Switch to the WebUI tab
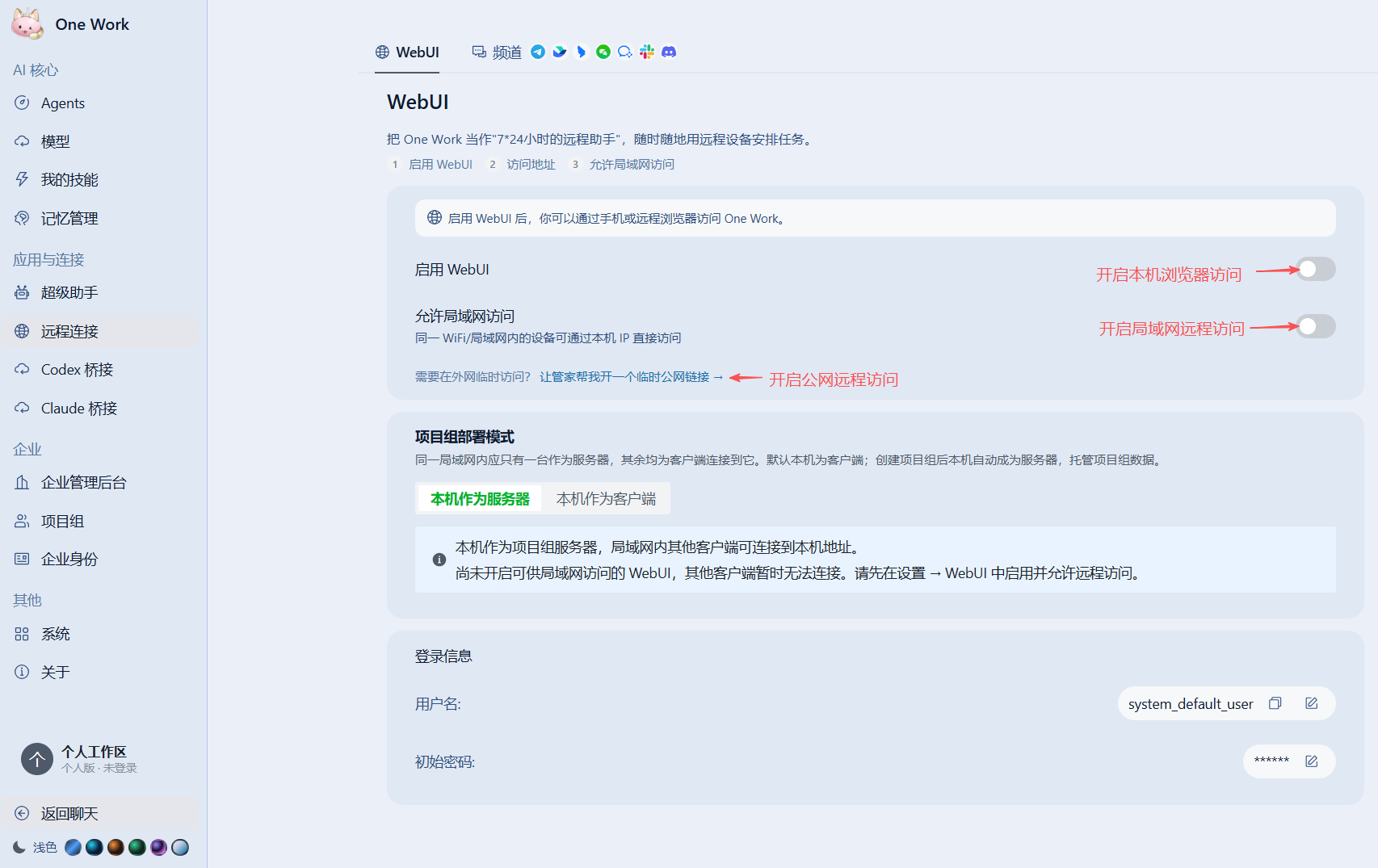The width and height of the screenshot is (1378, 868). [407, 52]
